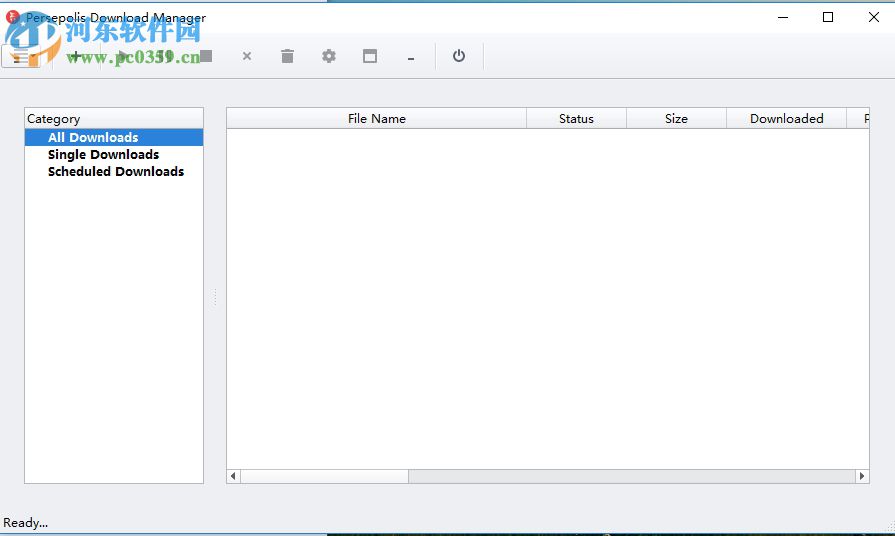
Task: Click the horizontal scrollbar thumb
Action: click(324, 476)
